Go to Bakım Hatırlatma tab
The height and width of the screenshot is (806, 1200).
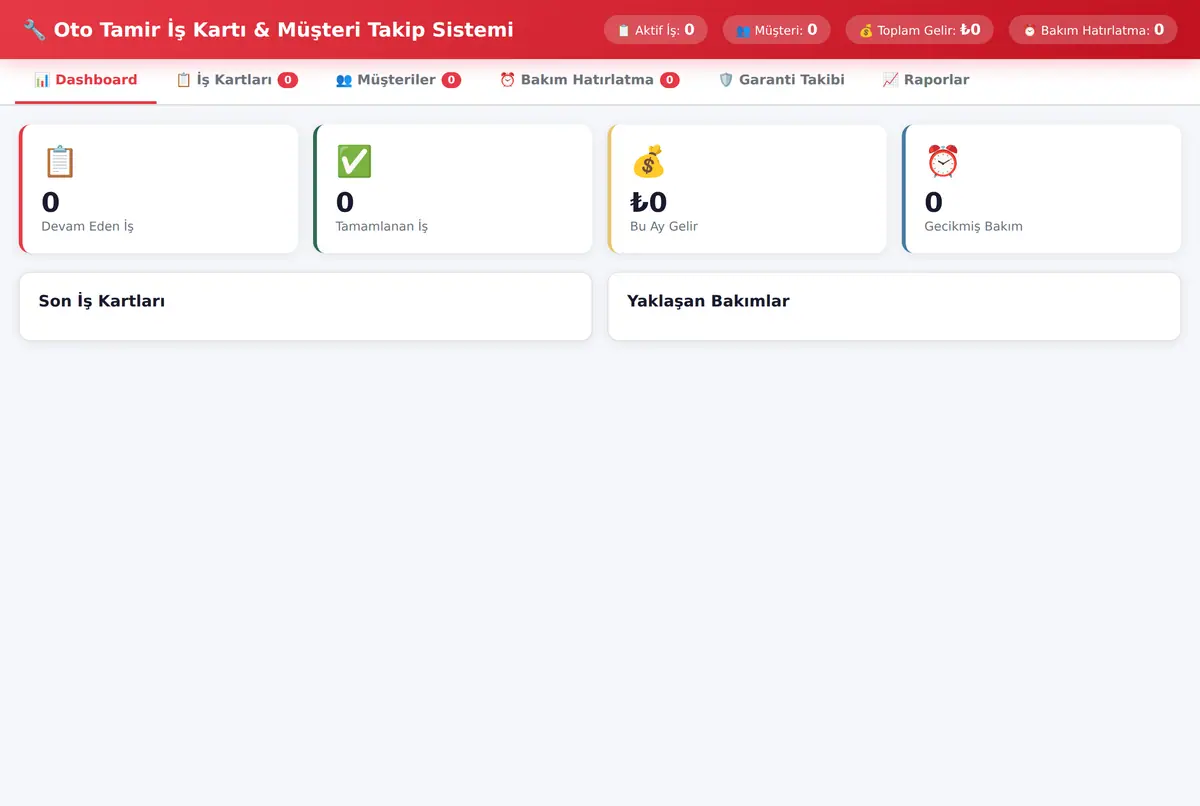[x=589, y=80]
